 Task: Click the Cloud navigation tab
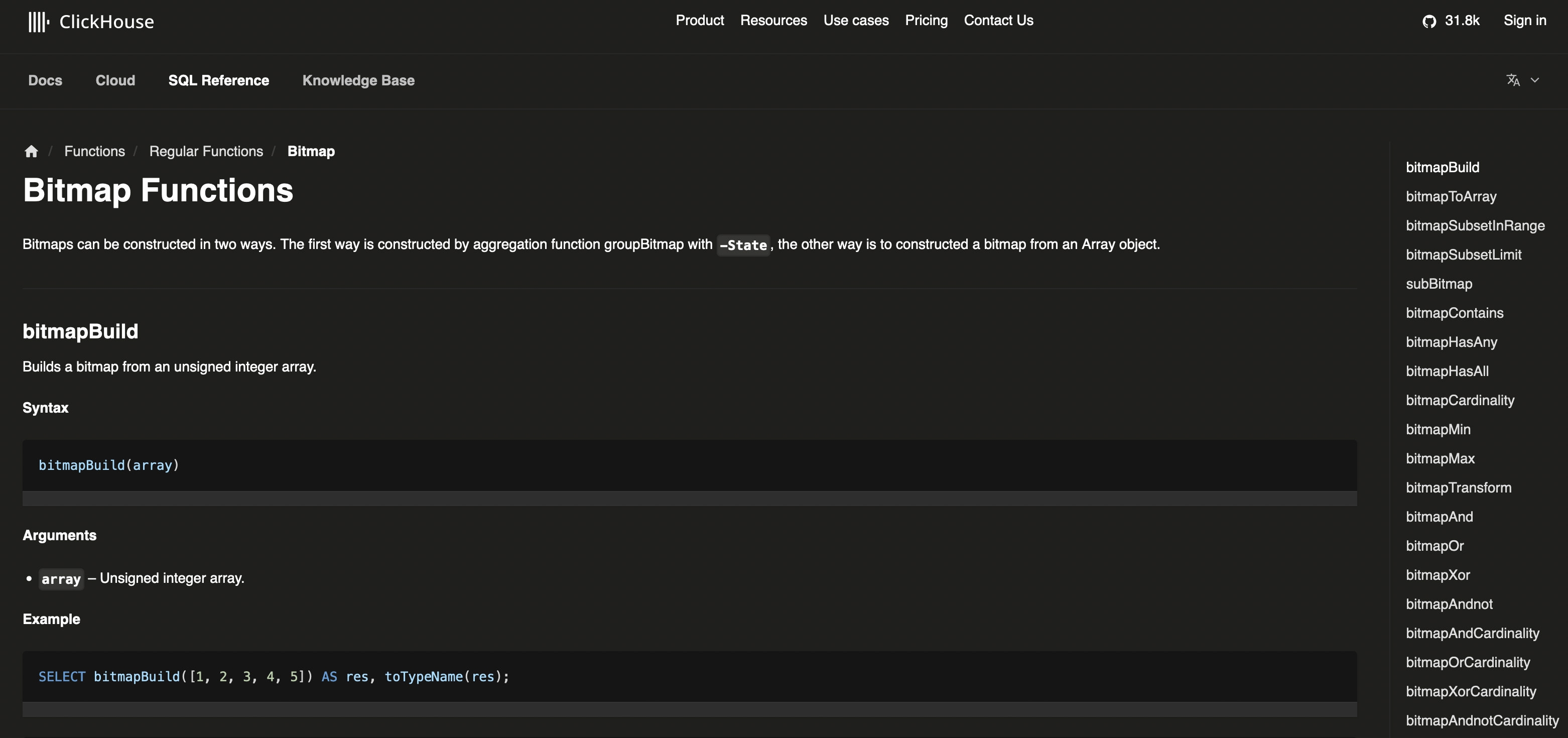(115, 80)
